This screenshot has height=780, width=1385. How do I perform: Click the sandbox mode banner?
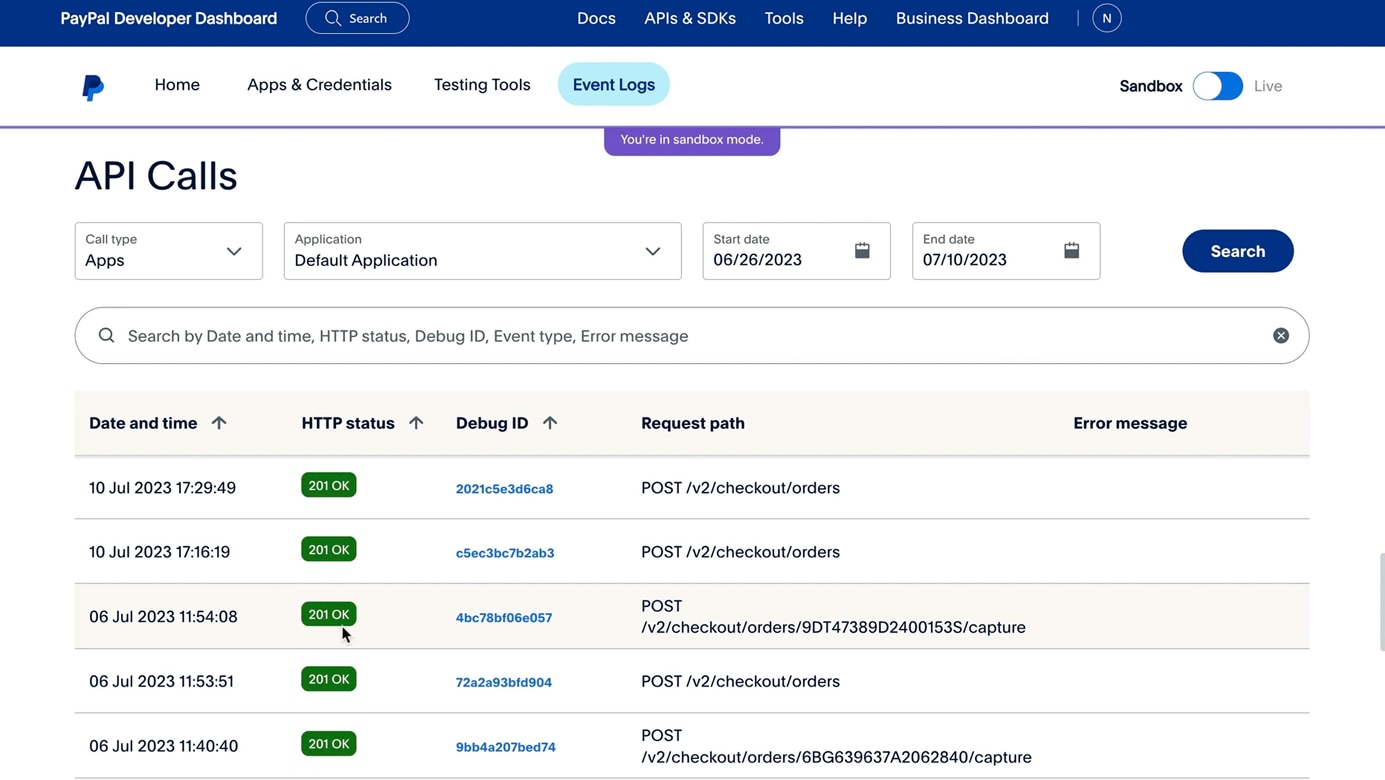[692, 140]
